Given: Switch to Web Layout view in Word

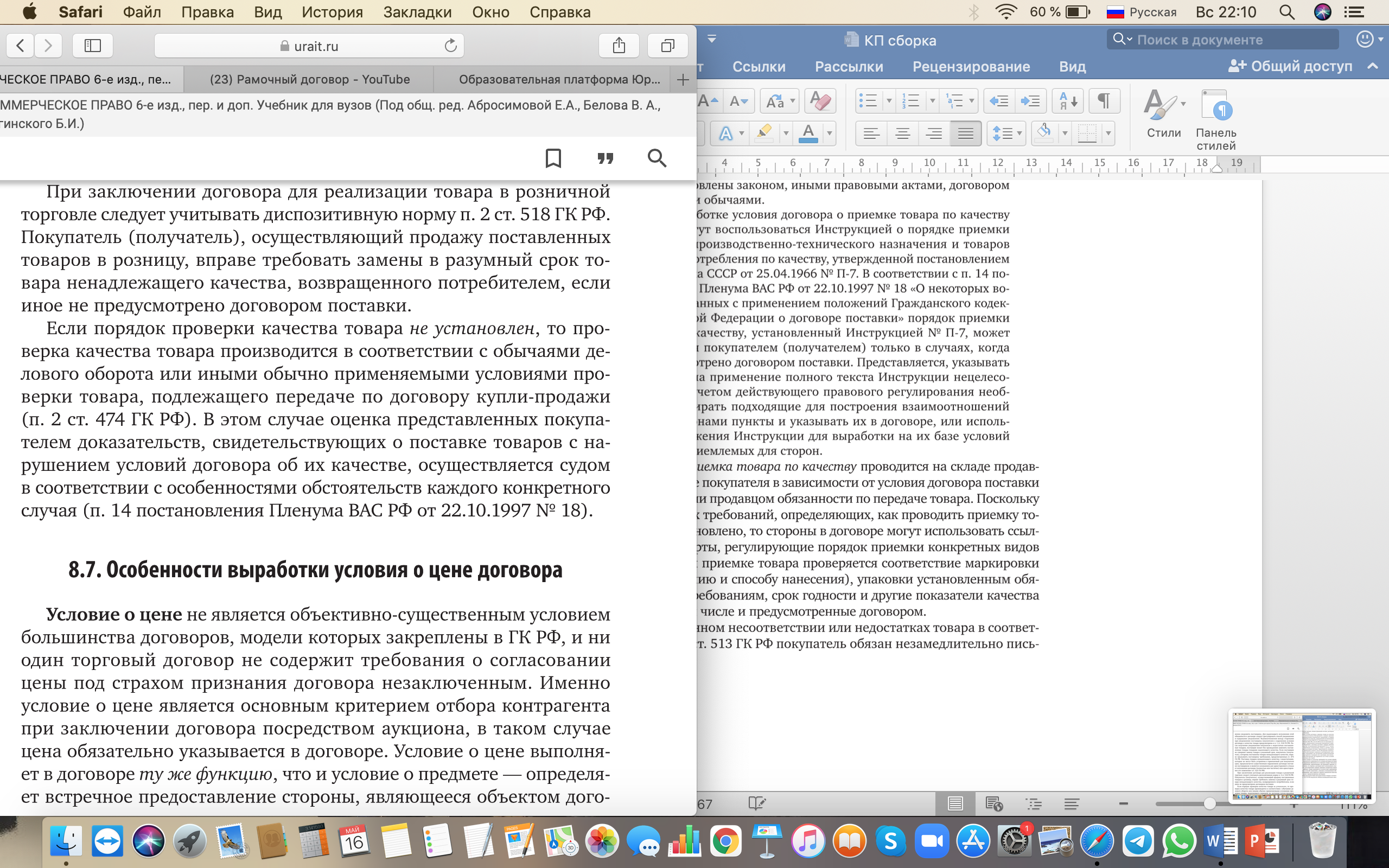Looking at the screenshot, I should pyautogui.click(x=993, y=803).
